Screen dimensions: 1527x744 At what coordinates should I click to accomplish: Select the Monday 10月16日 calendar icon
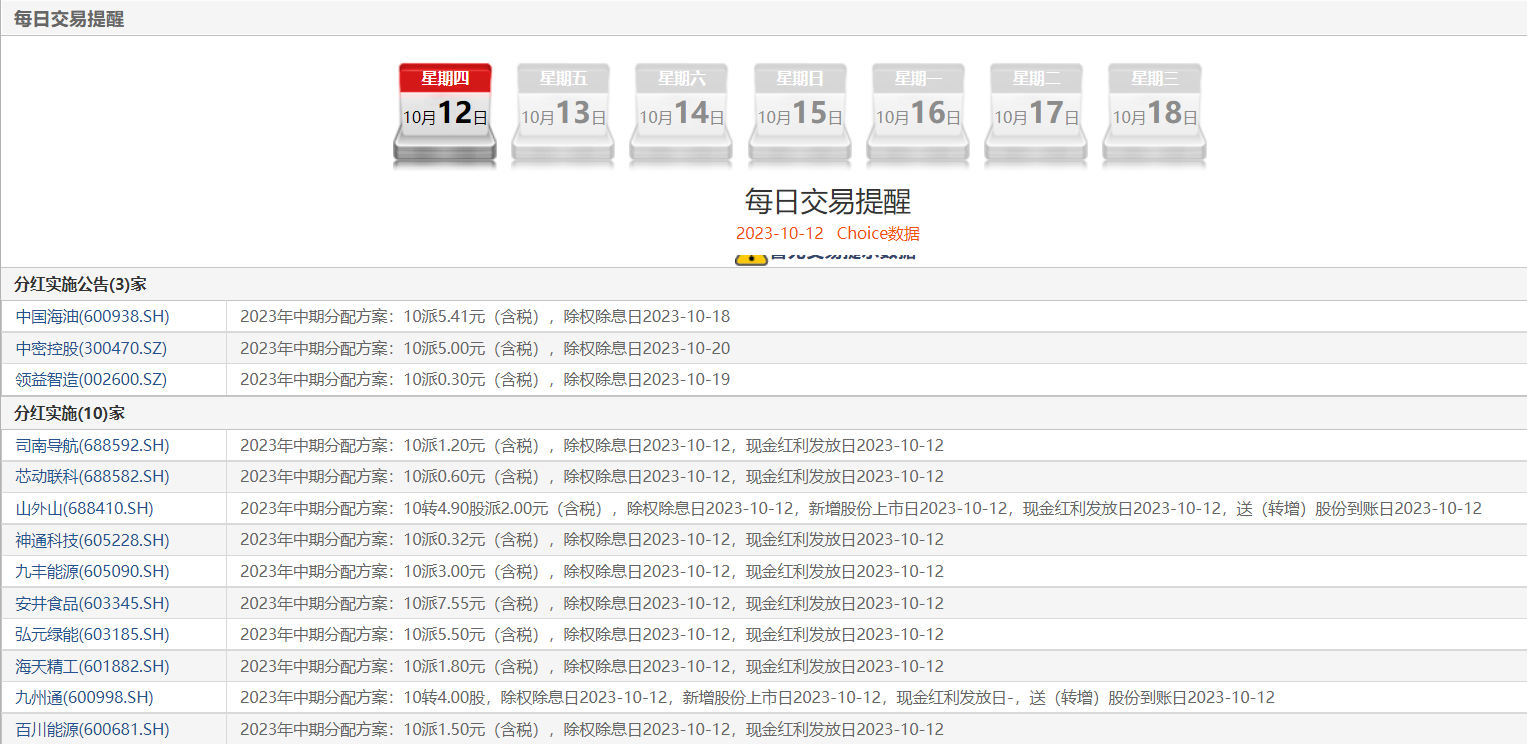(918, 114)
